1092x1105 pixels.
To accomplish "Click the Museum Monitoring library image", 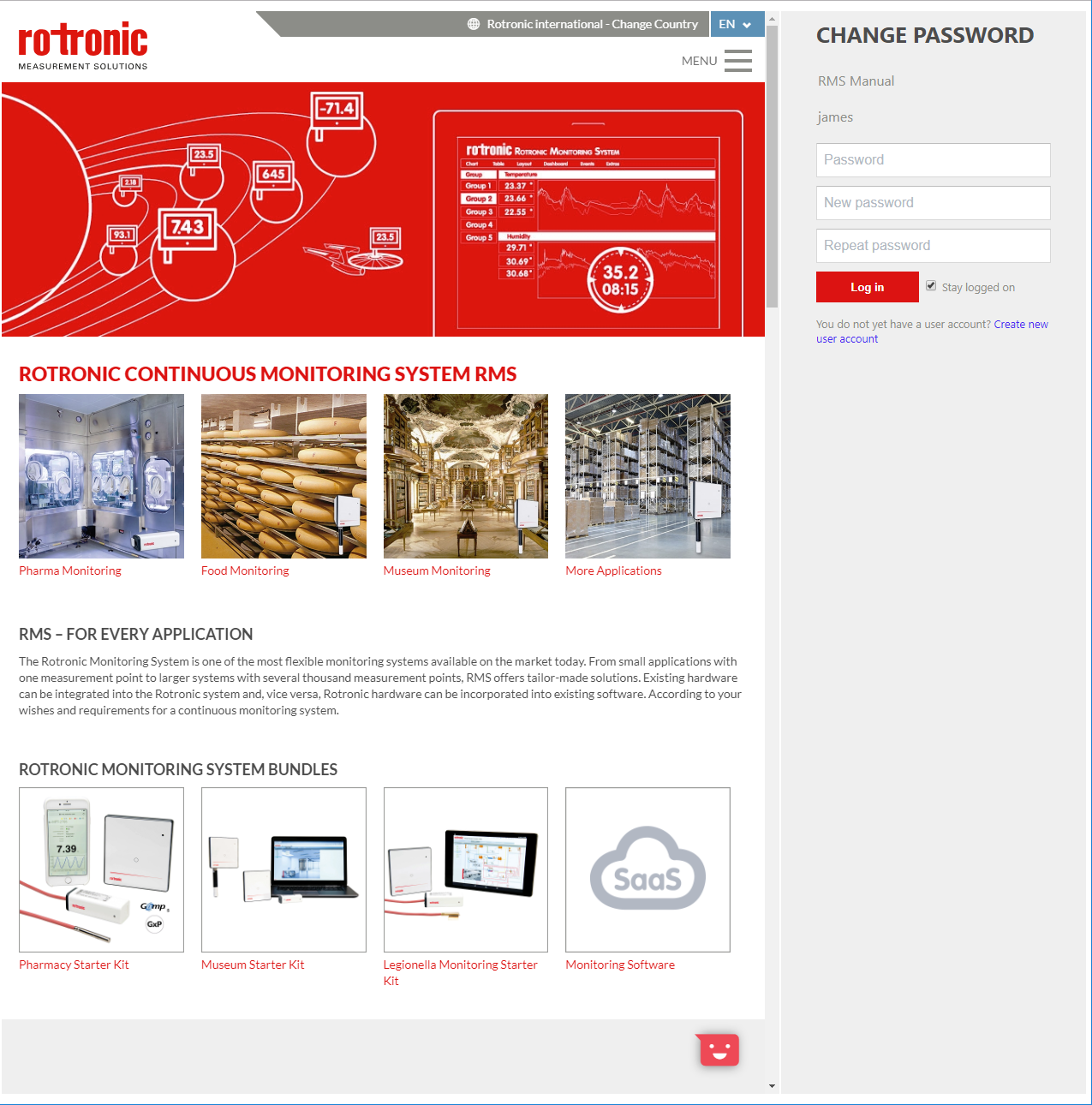I will (x=466, y=476).
